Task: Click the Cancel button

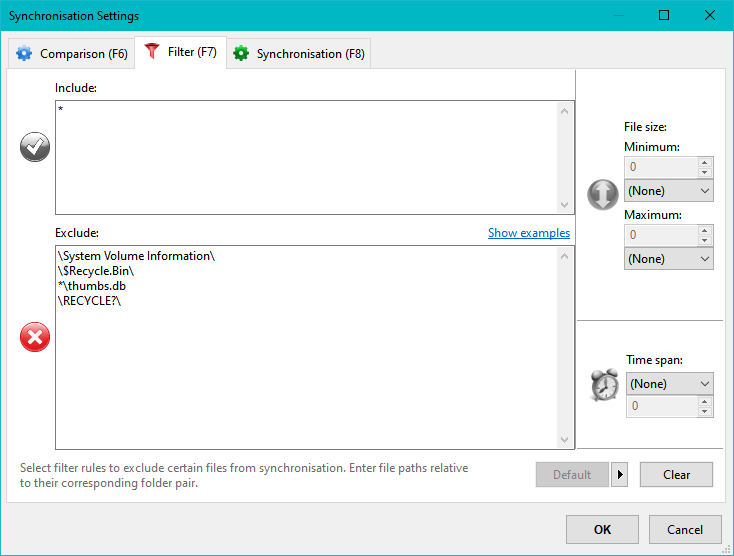Action: click(685, 529)
